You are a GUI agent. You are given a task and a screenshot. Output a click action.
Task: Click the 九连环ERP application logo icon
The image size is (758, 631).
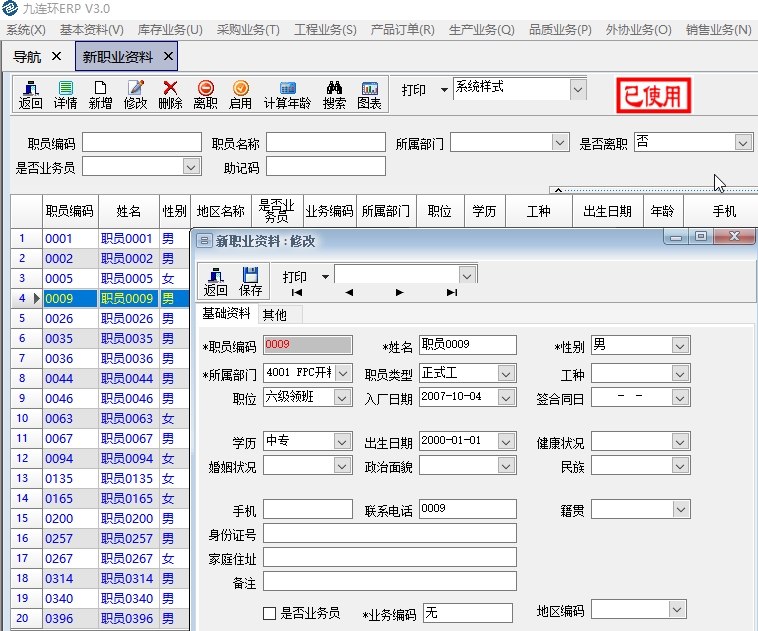10,8
